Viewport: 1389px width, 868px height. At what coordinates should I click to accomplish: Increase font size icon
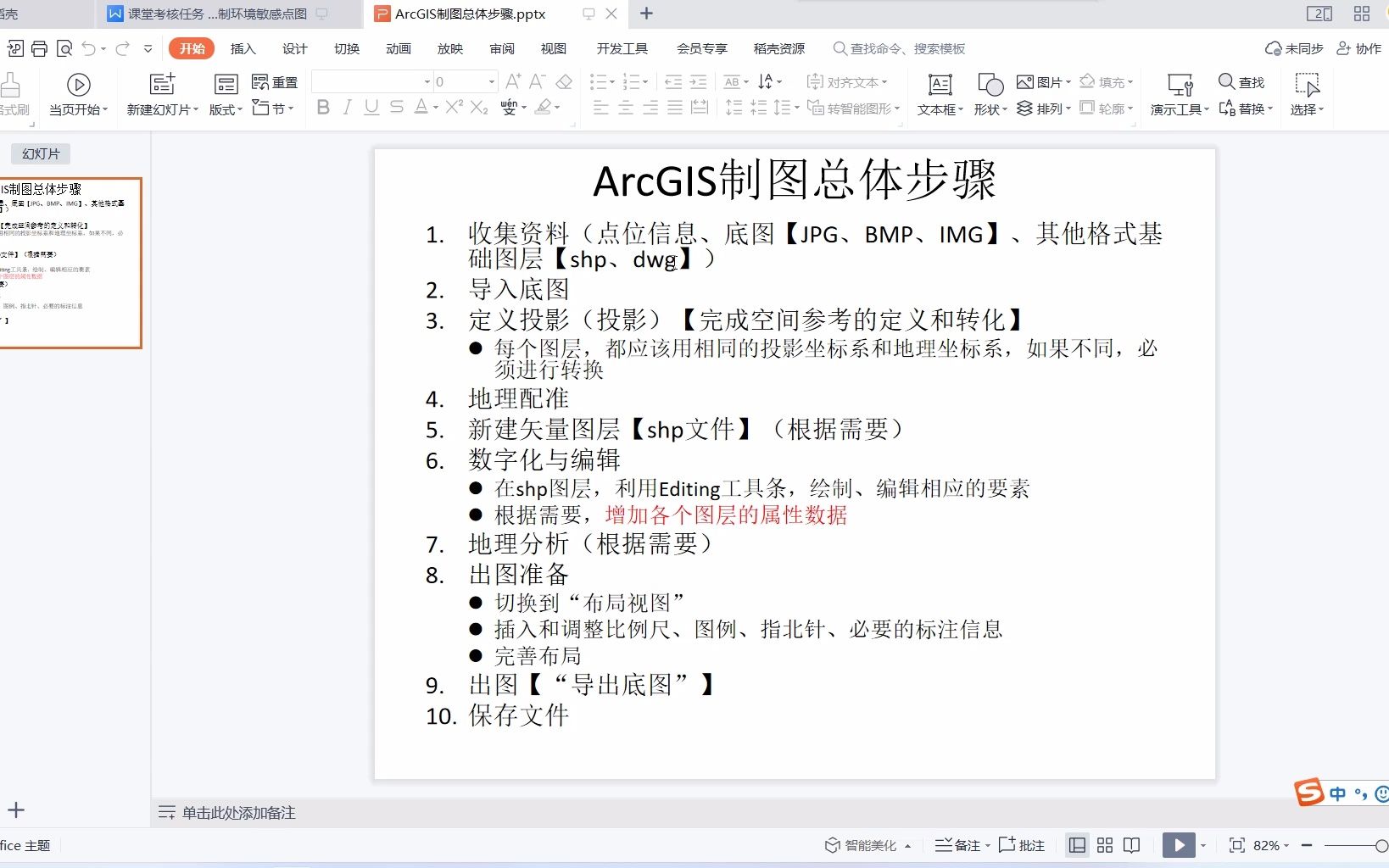pyautogui.click(x=513, y=81)
